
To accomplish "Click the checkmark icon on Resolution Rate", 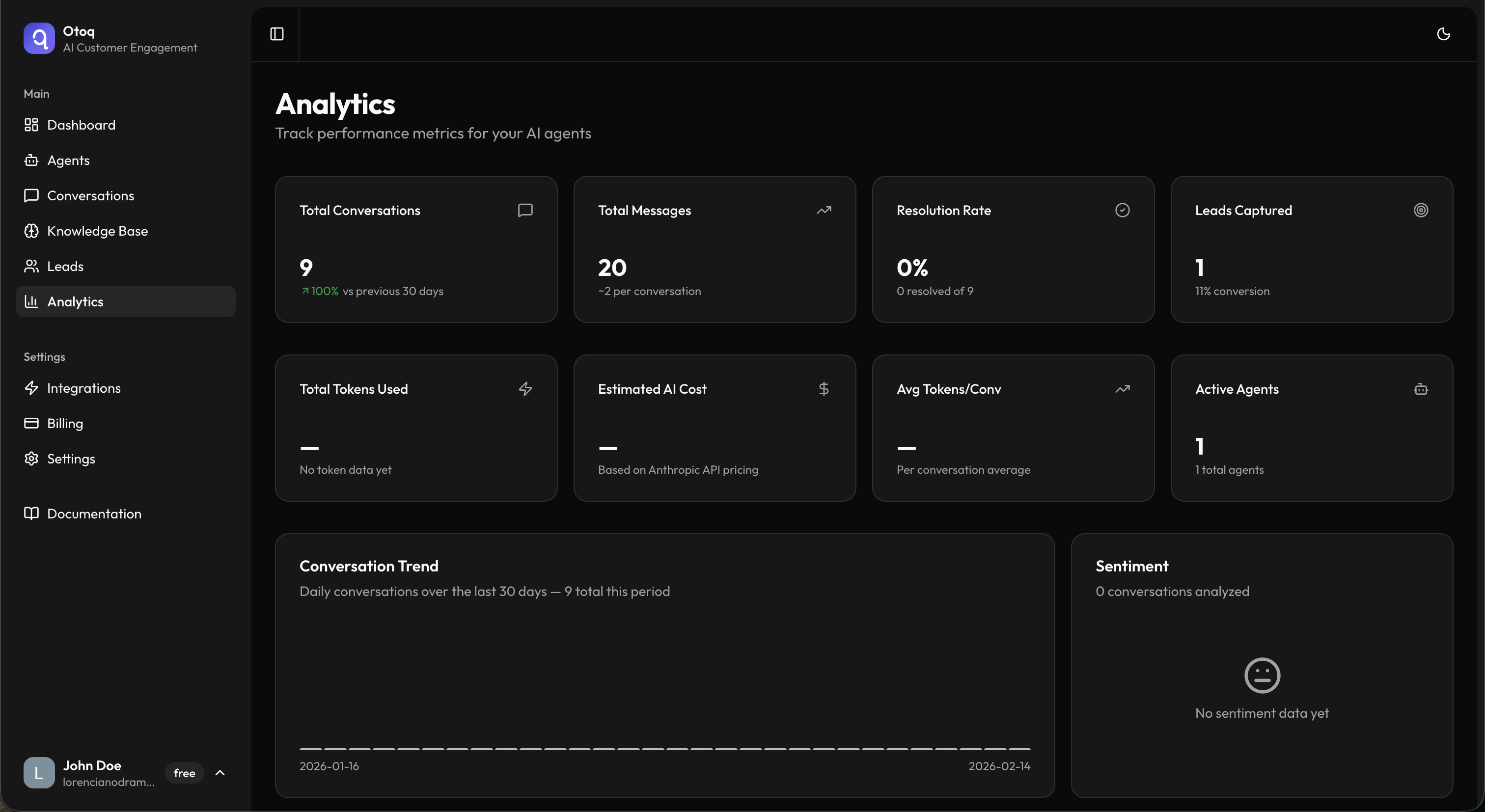I will click(1122, 210).
